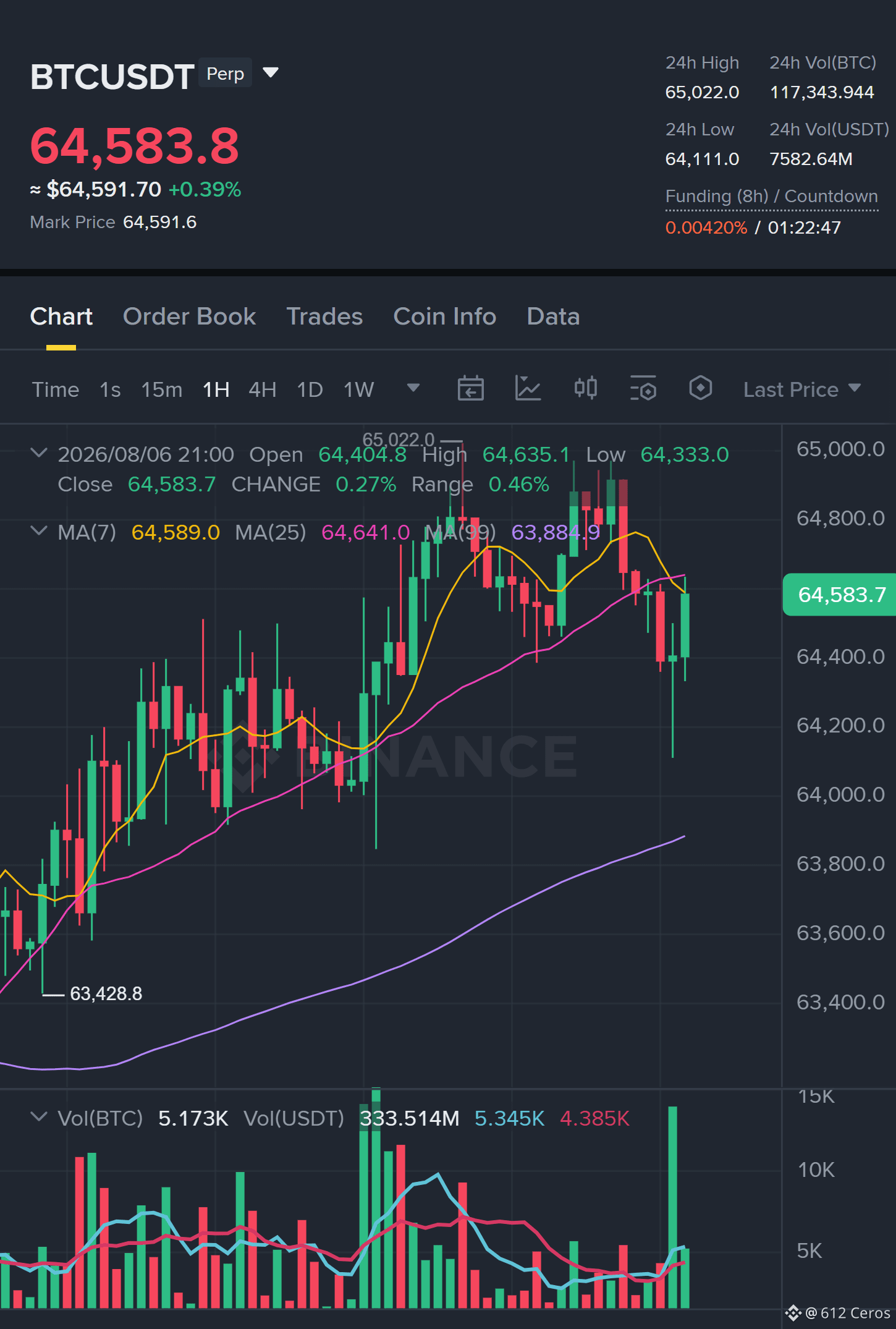Tap the volume MA value 4.385K

click(x=594, y=1118)
